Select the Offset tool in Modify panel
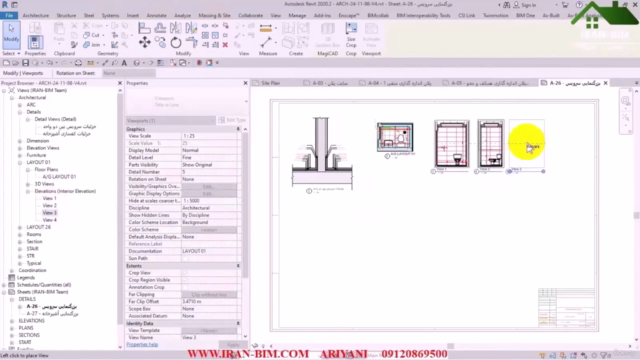 coord(160,28)
